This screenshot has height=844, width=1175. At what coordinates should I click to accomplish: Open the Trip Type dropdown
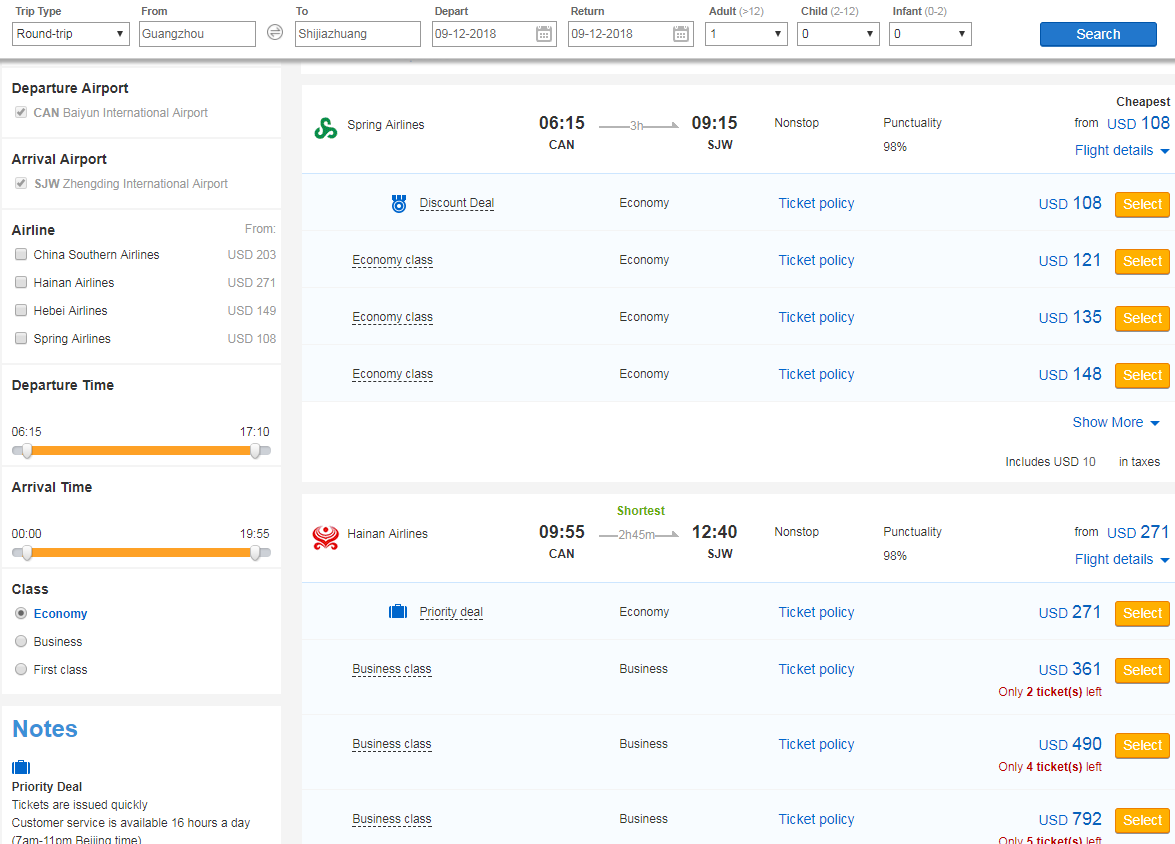tap(71, 34)
